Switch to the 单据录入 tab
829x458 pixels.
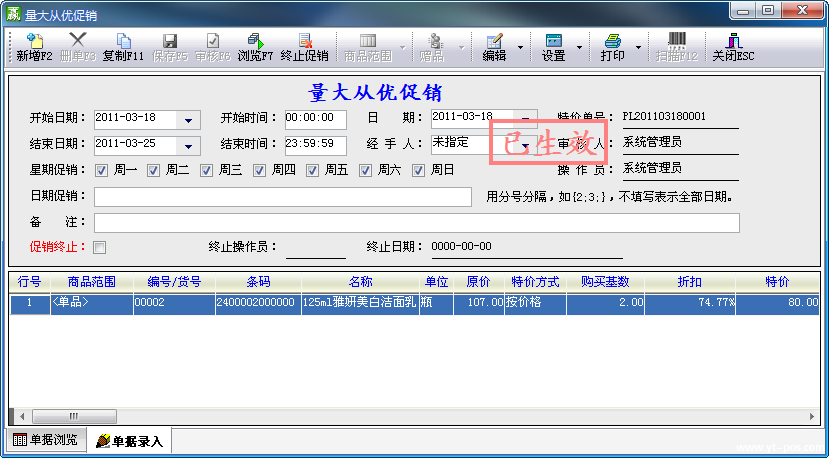pos(130,440)
